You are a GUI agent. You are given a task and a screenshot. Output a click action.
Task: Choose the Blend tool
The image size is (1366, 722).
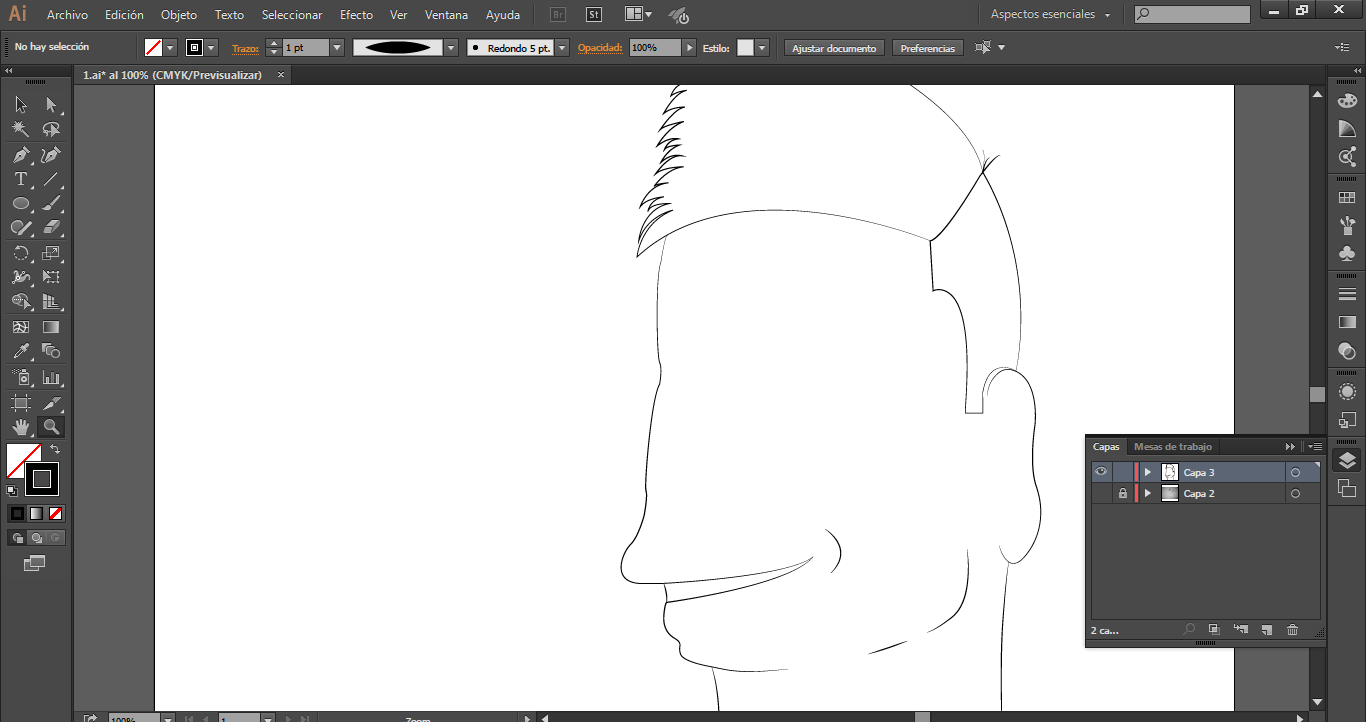tap(51, 351)
